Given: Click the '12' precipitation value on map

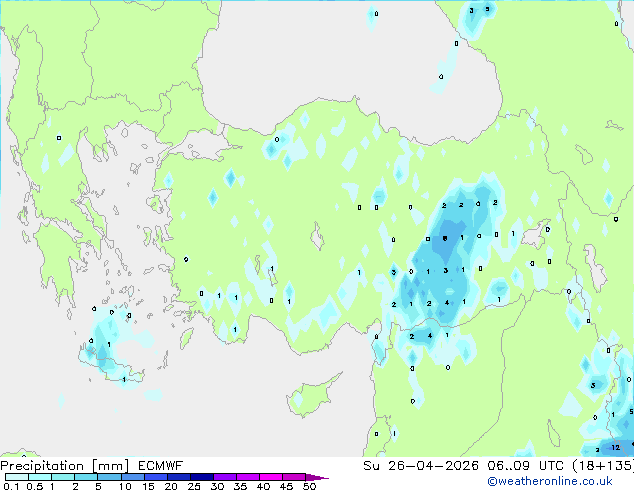Looking at the screenshot, I should click(x=615, y=447).
